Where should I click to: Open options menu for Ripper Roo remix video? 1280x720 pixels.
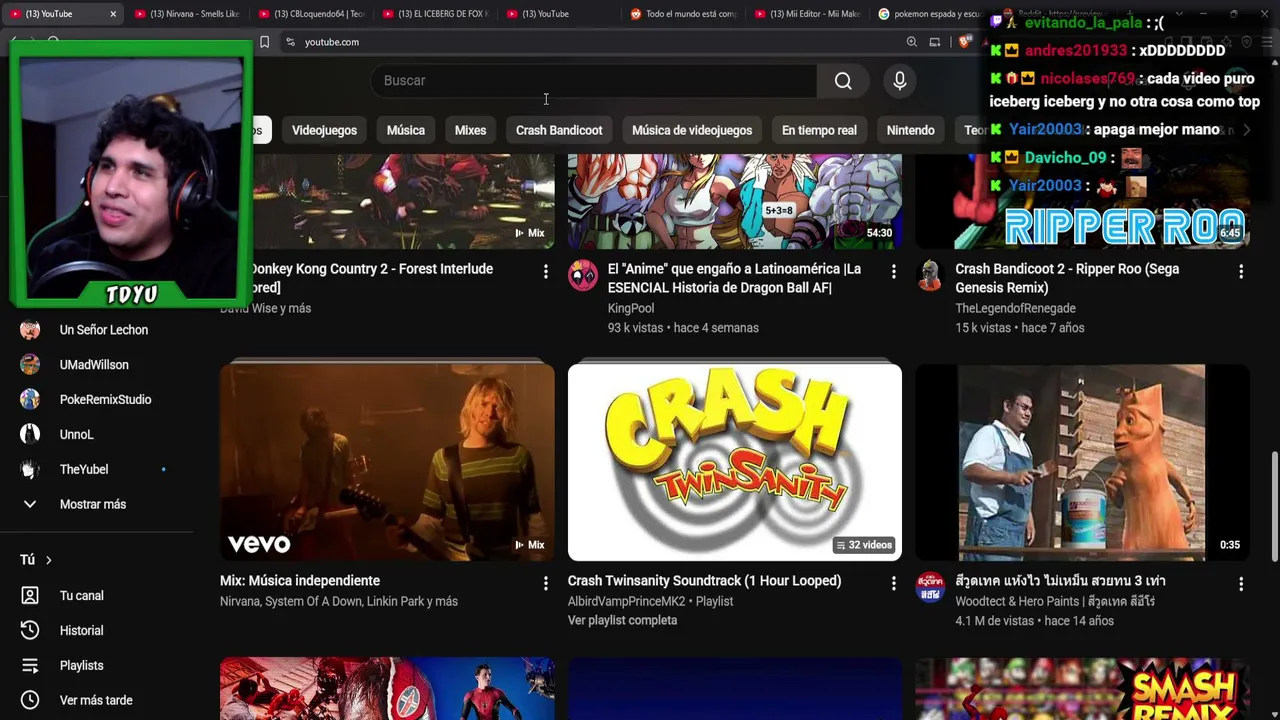(x=1241, y=271)
